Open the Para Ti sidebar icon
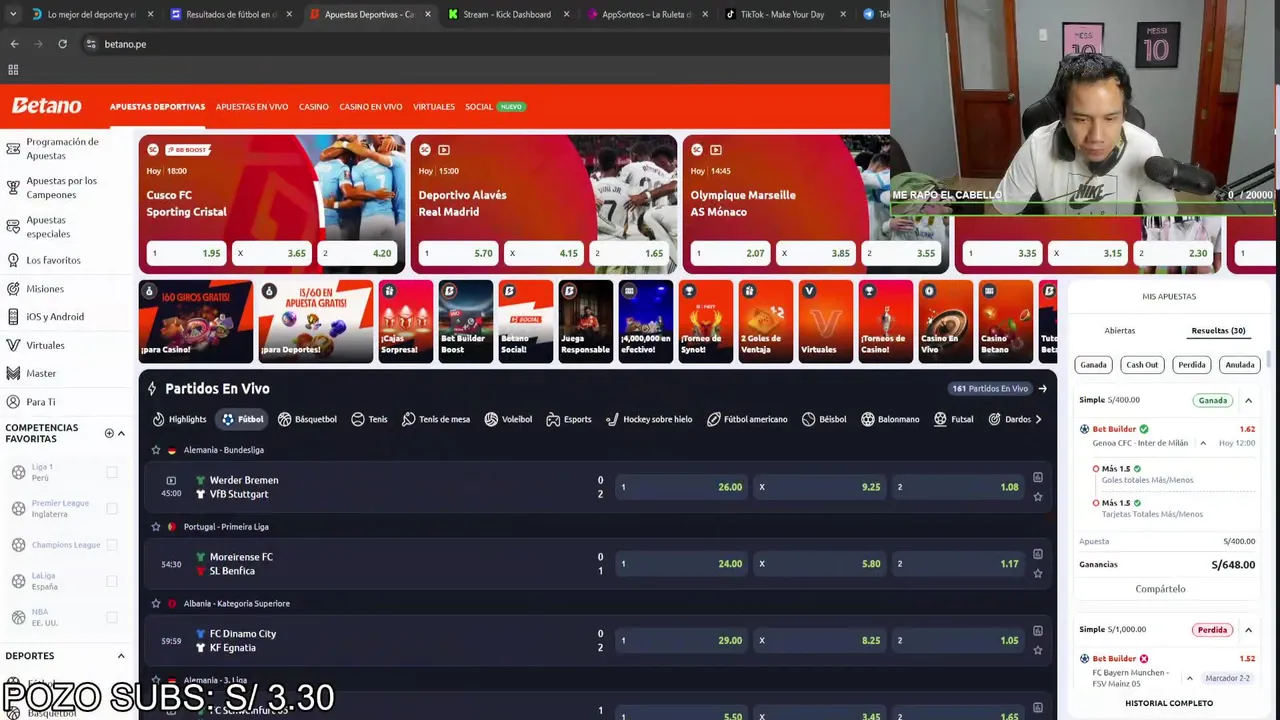Image resolution: width=1280 pixels, height=720 pixels. (x=13, y=402)
